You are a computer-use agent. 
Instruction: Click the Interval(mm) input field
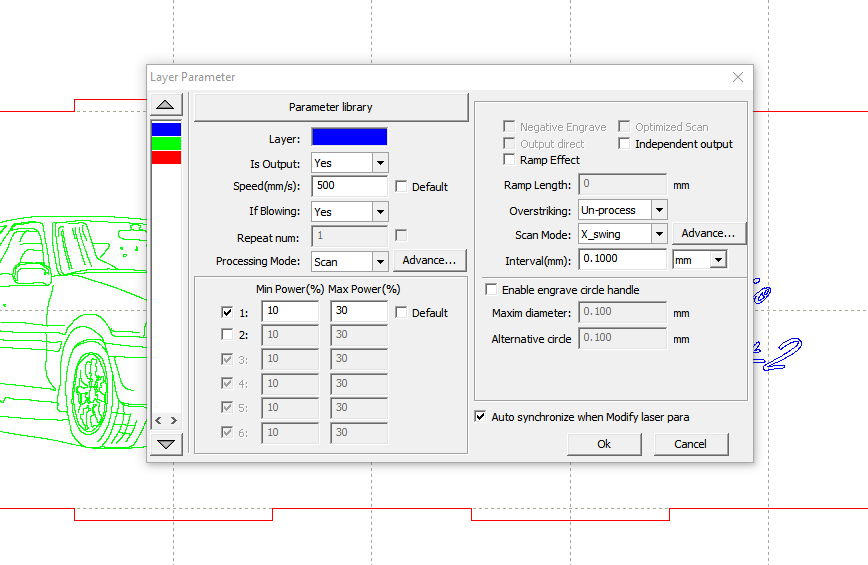622,259
